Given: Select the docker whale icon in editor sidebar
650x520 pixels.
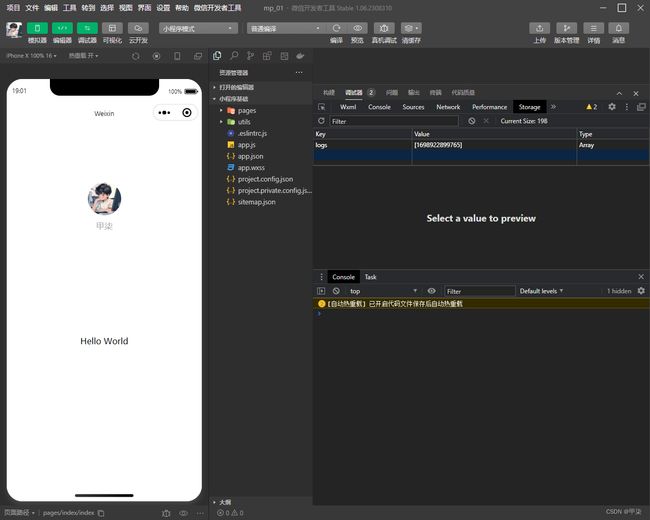Looking at the screenshot, I should coord(300,56).
